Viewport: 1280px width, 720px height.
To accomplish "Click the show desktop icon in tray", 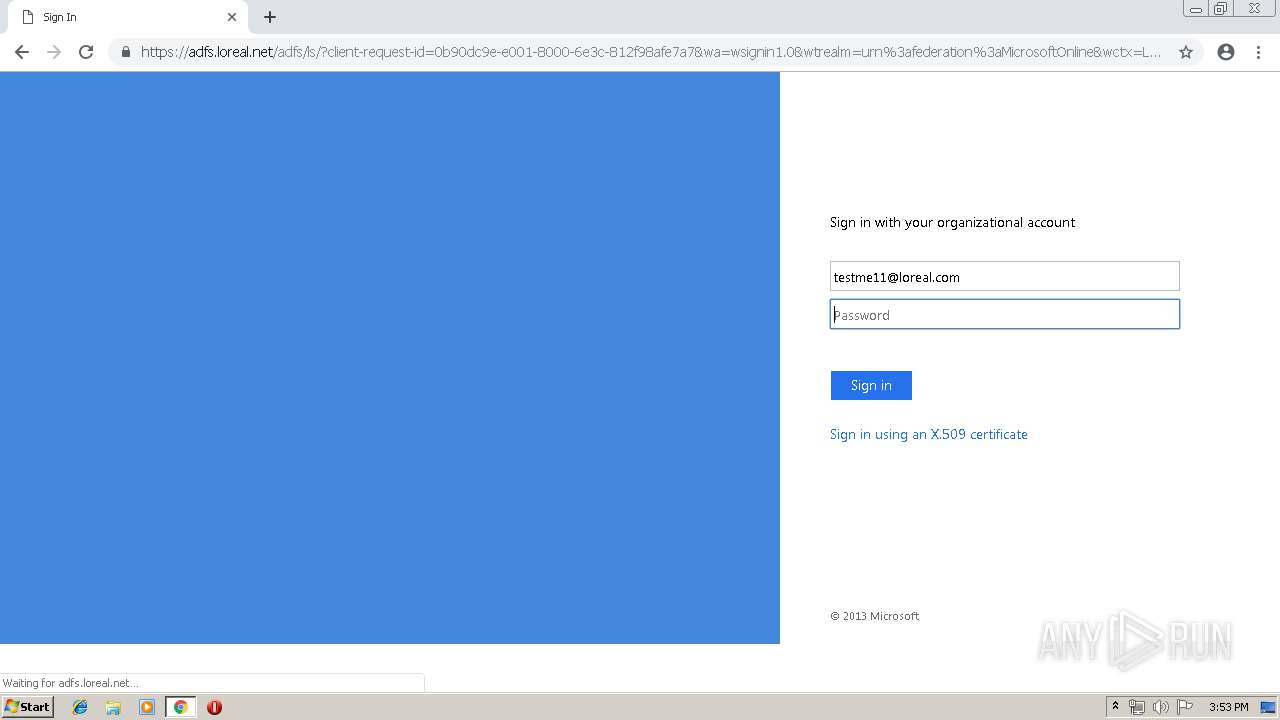I will [1268, 707].
